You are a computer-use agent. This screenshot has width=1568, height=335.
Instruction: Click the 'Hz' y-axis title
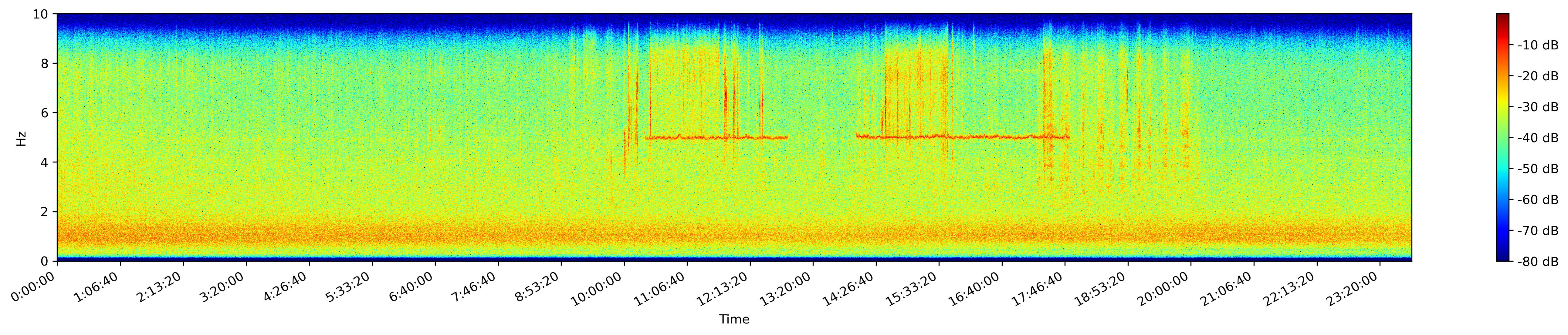pyautogui.click(x=21, y=138)
